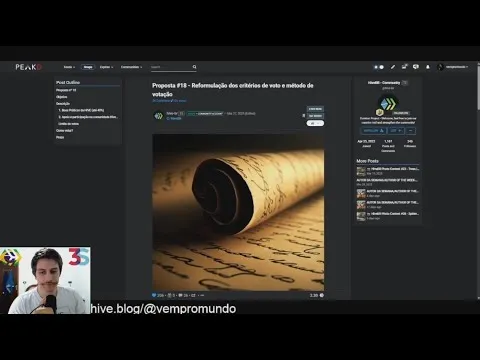This screenshot has height=360, width=480.
Task: Select the highlighted pill tab in the header
Action: [x=88, y=67]
